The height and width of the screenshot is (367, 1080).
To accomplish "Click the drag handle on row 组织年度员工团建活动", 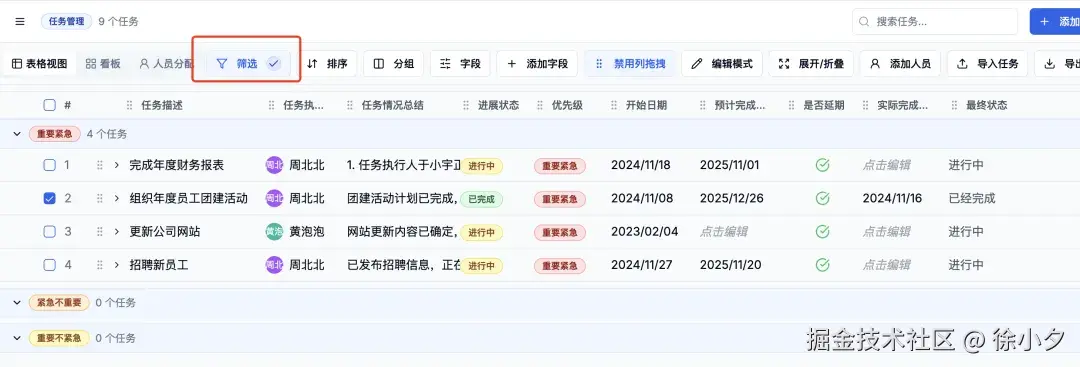I will click(x=100, y=198).
